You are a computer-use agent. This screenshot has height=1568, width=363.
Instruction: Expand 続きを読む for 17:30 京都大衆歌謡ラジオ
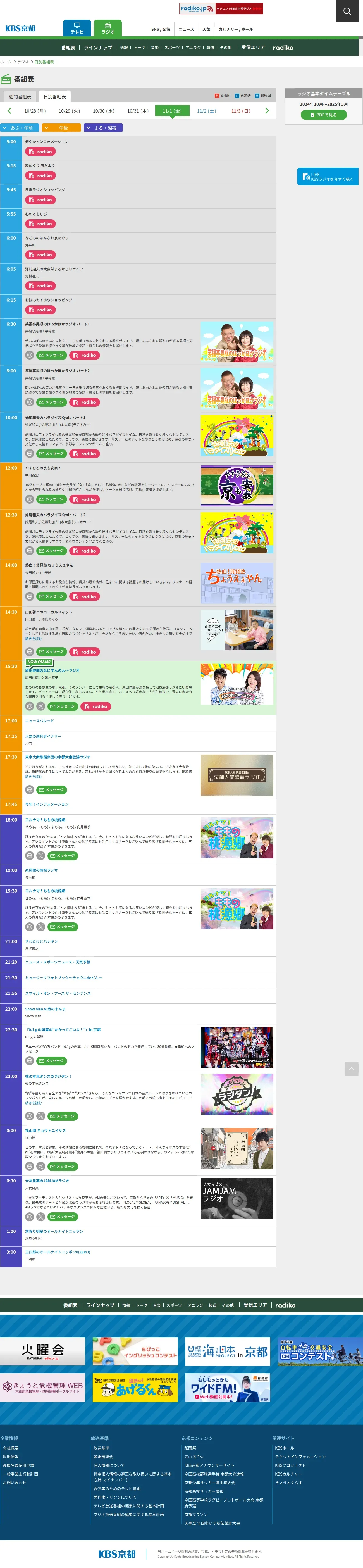click(x=34, y=777)
